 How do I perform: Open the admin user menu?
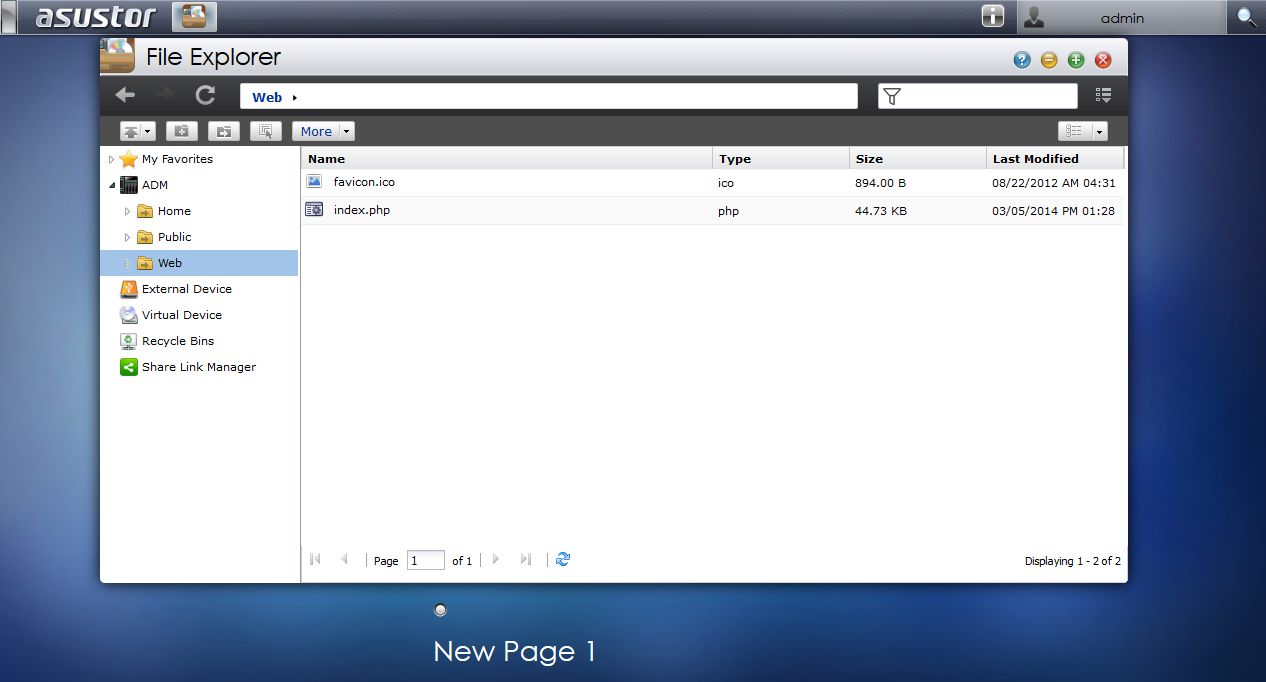tap(1121, 17)
